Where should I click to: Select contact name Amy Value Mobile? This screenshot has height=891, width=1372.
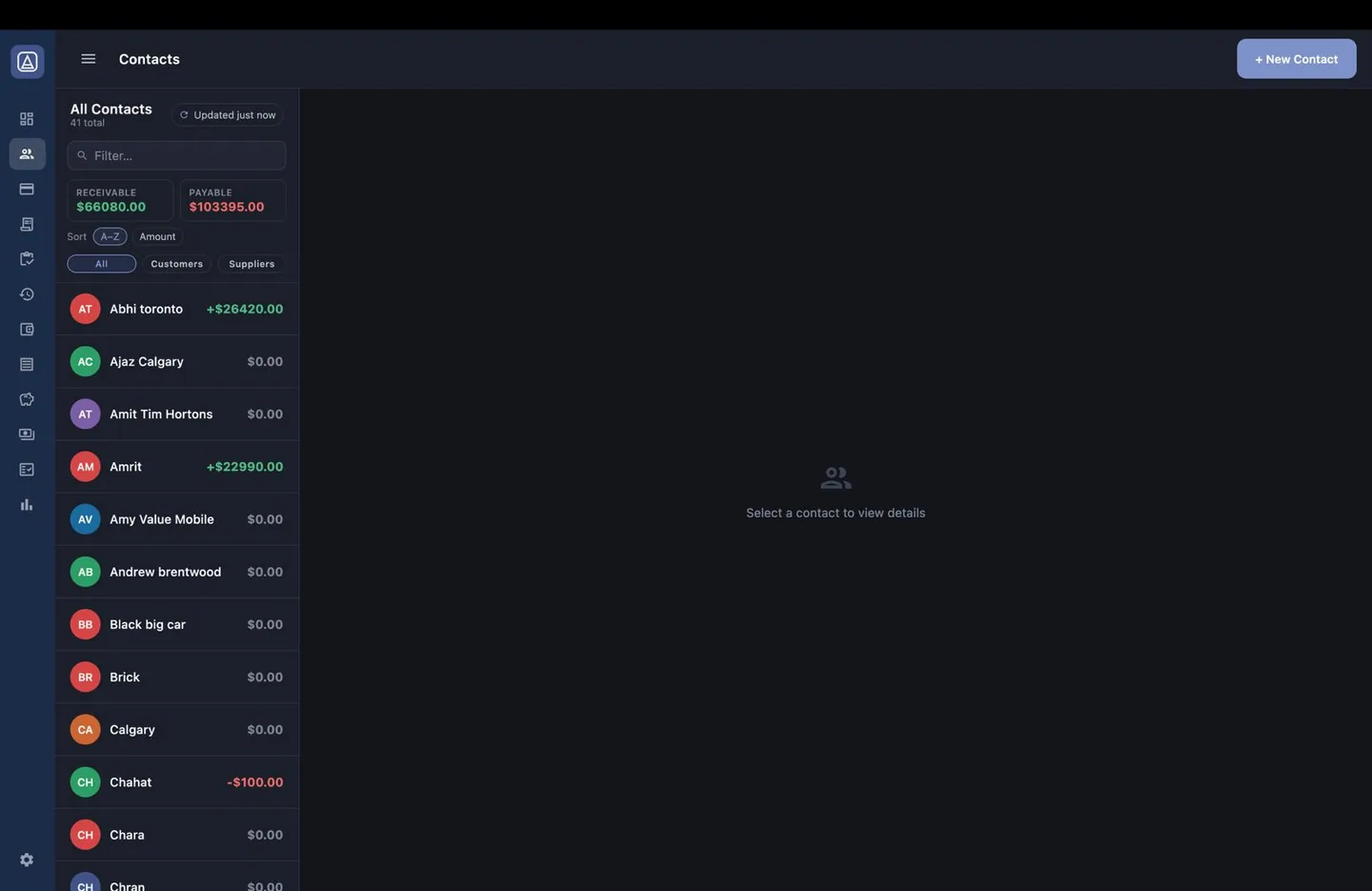click(x=162, y=519)
